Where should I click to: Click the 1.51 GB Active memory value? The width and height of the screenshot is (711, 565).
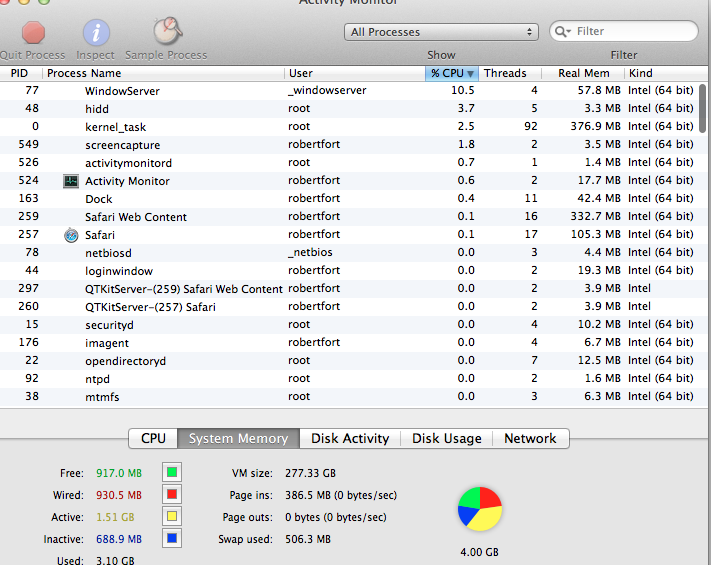[115, 517]
